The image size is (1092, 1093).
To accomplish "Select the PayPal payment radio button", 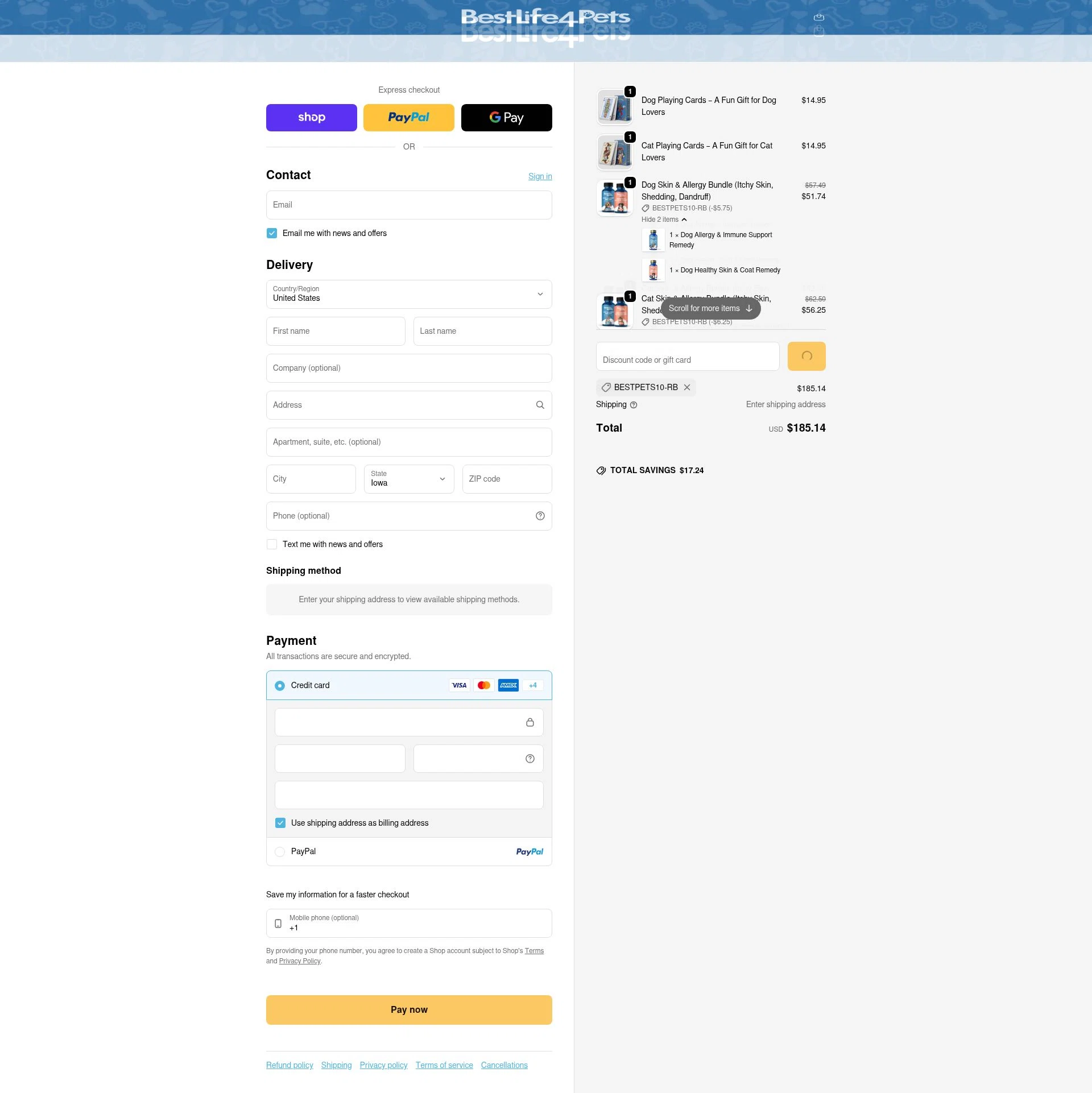I will tap(280, 851).
